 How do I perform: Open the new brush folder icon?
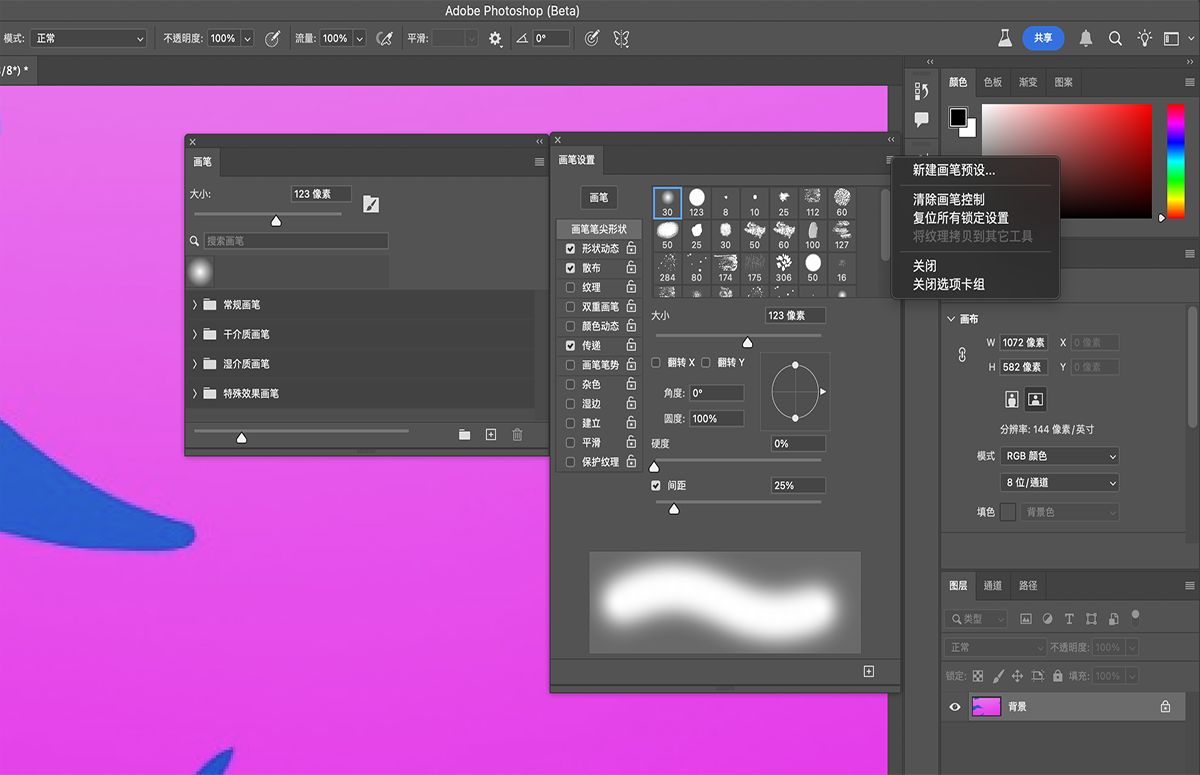coord(463,434)
